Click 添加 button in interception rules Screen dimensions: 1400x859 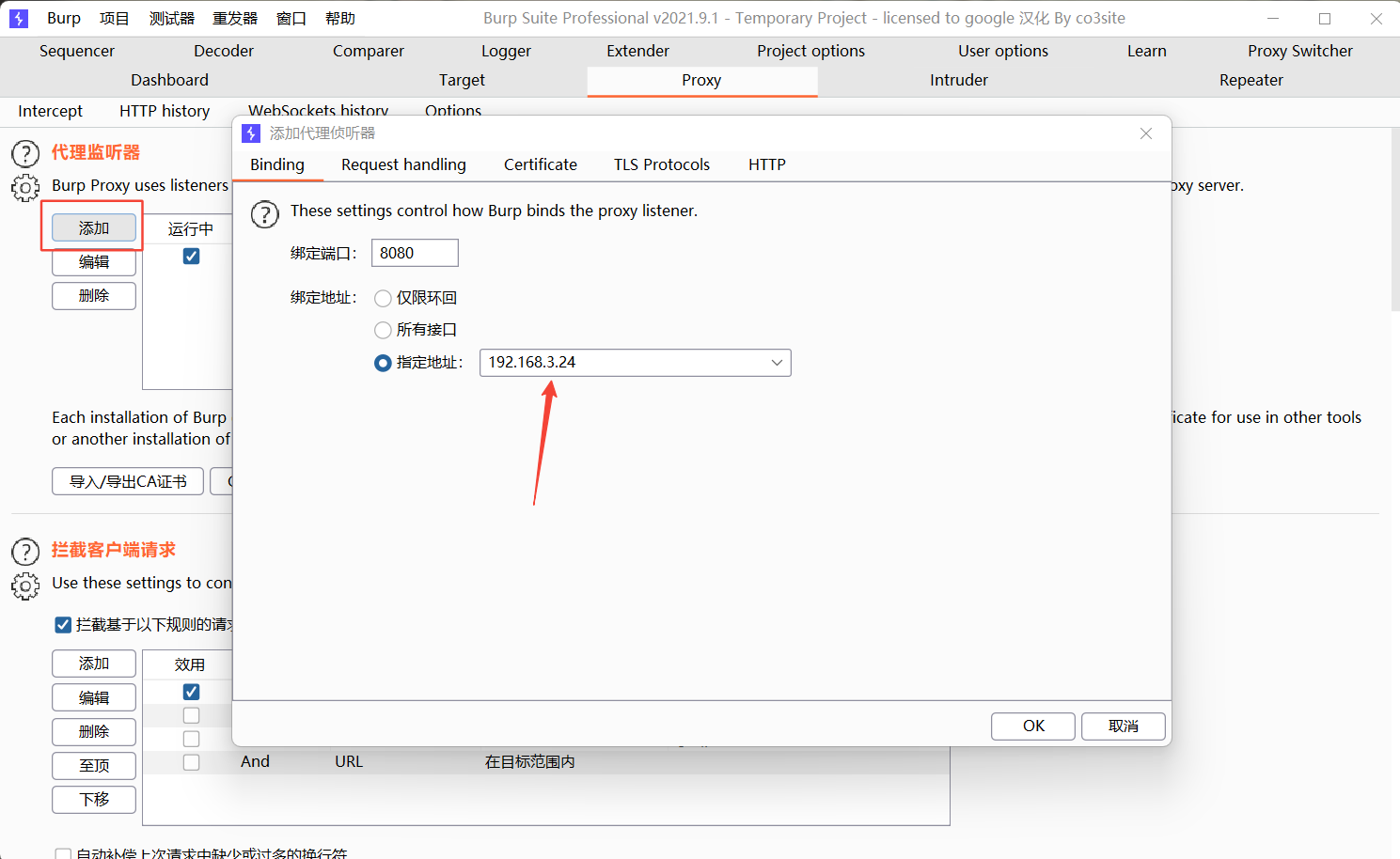point(94,664)
